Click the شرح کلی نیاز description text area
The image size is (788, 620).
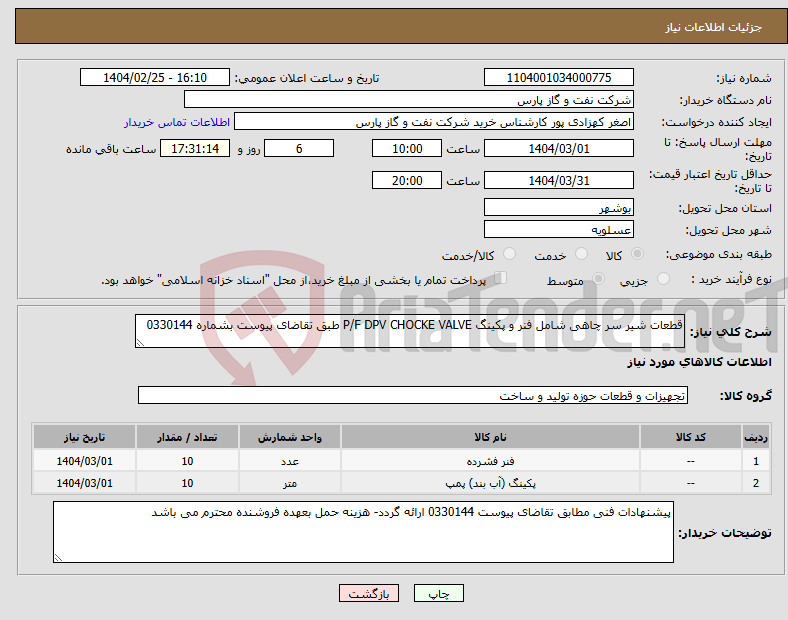[x=410, y=331]
